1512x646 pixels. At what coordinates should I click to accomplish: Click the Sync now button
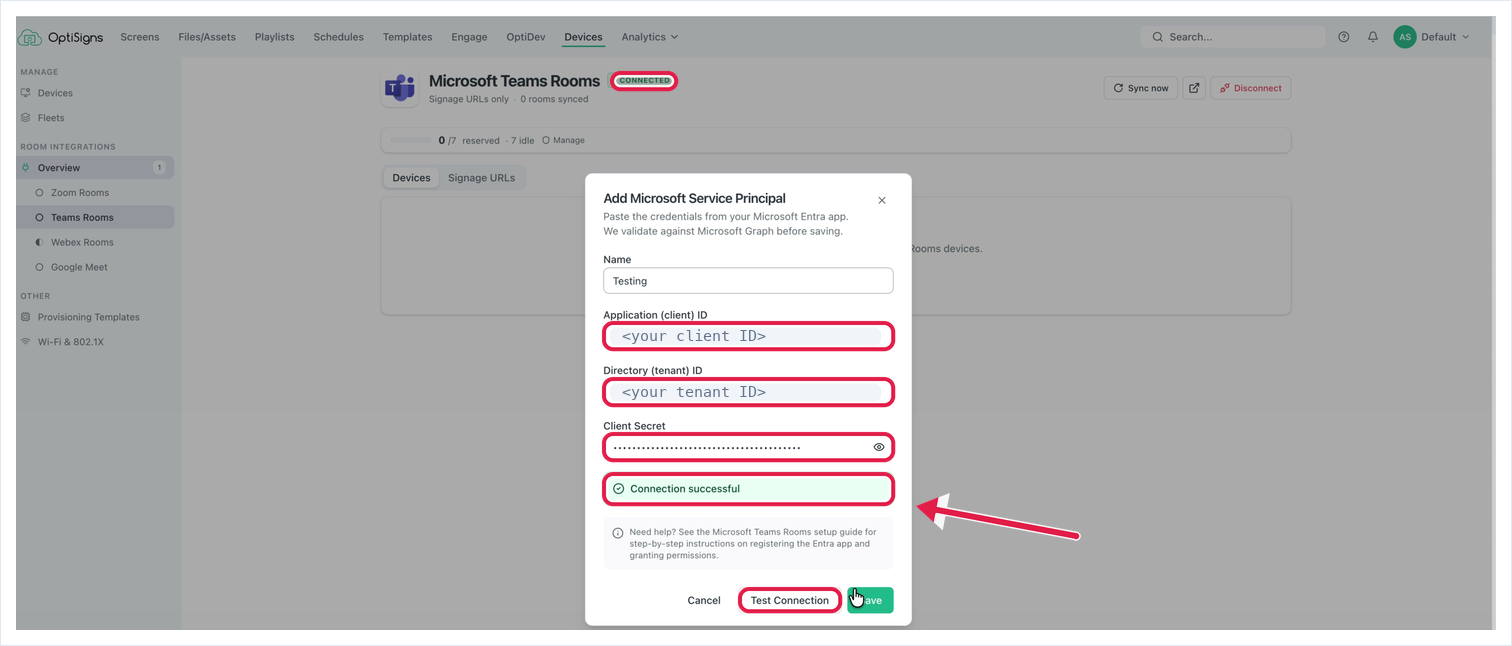pyautogui.click(x=1141, y=88)
